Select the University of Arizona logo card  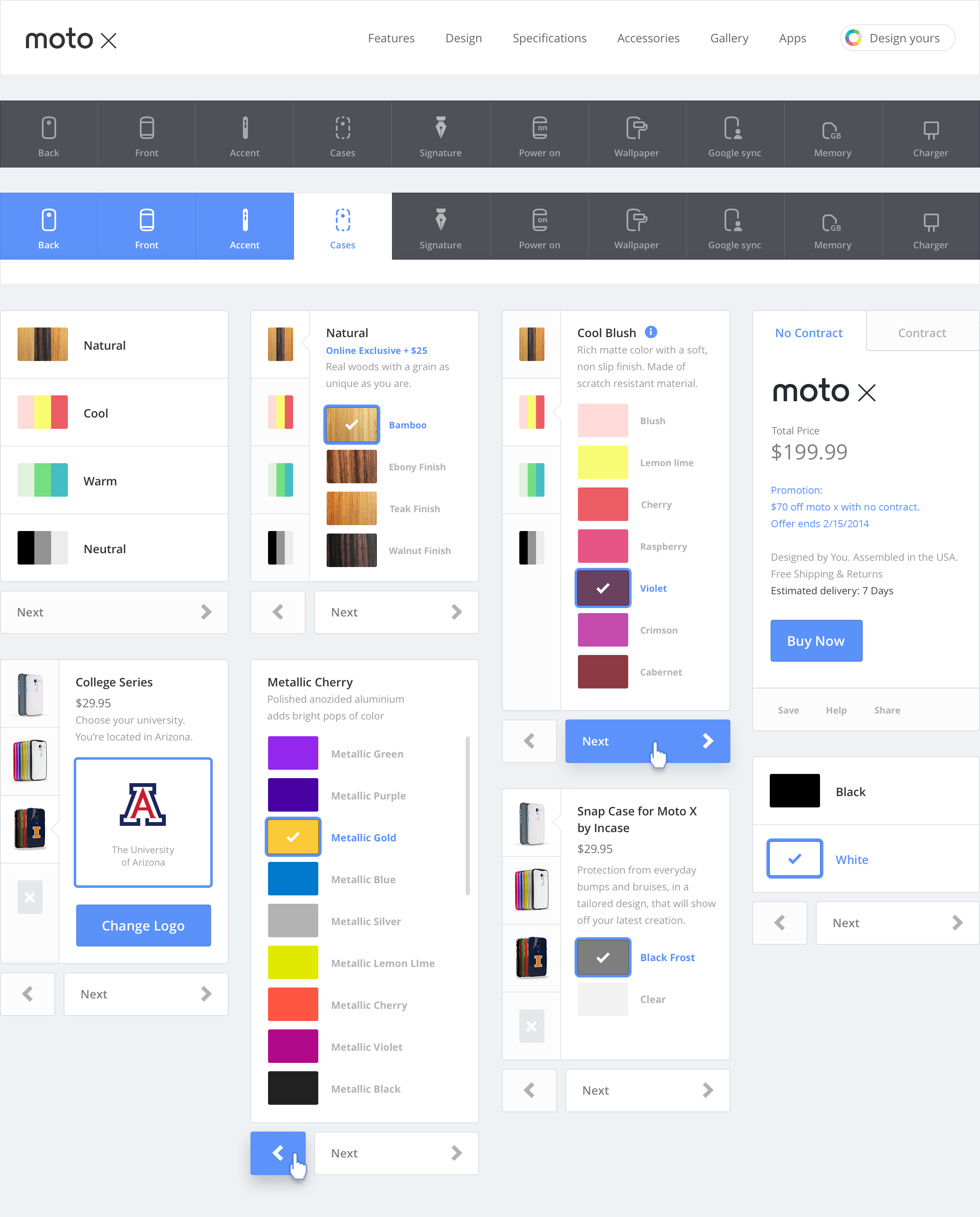pyautogui.click(x=143, y=823)
